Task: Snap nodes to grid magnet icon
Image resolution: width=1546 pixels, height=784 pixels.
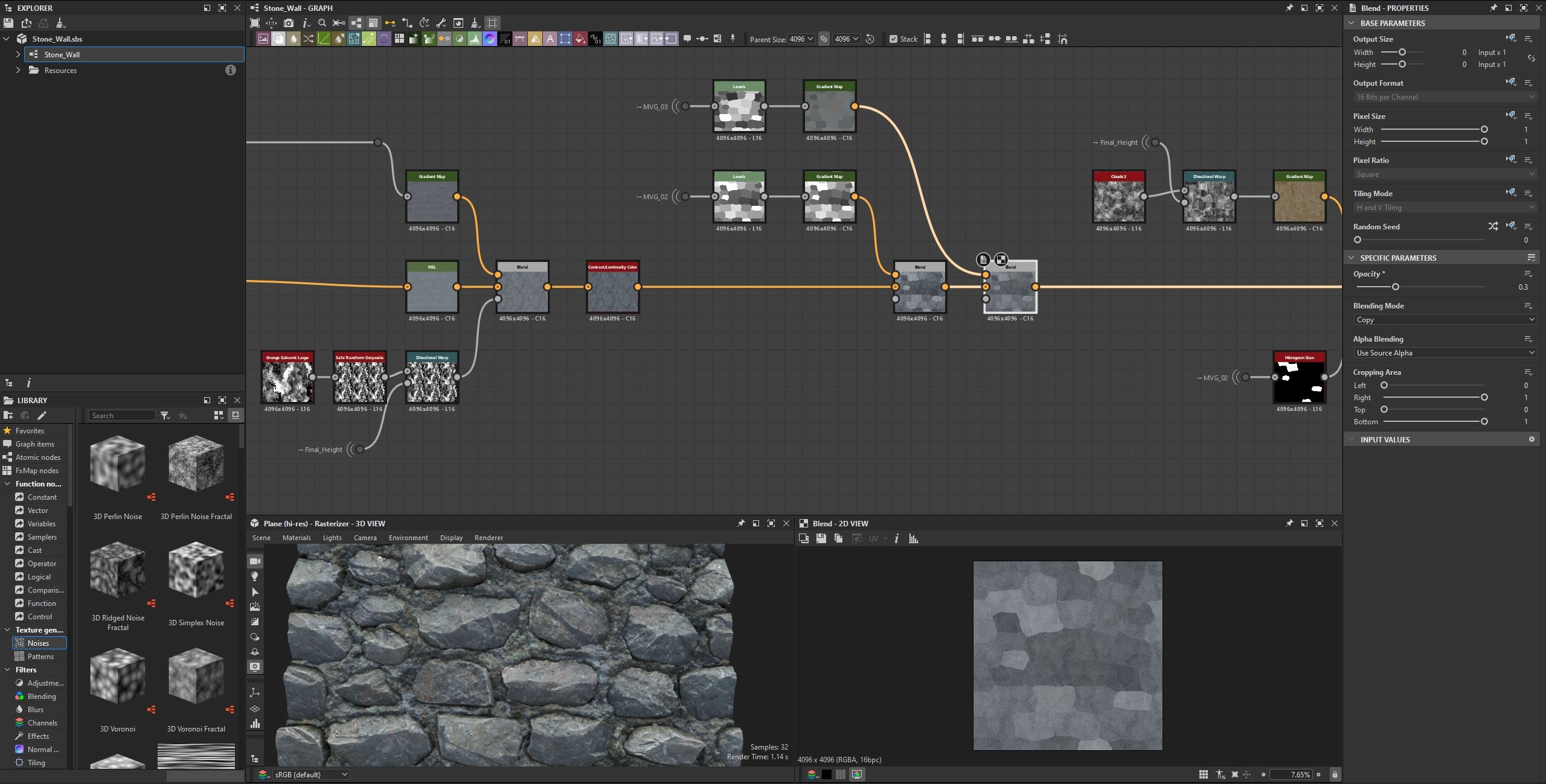Action: click(1062, 39)
